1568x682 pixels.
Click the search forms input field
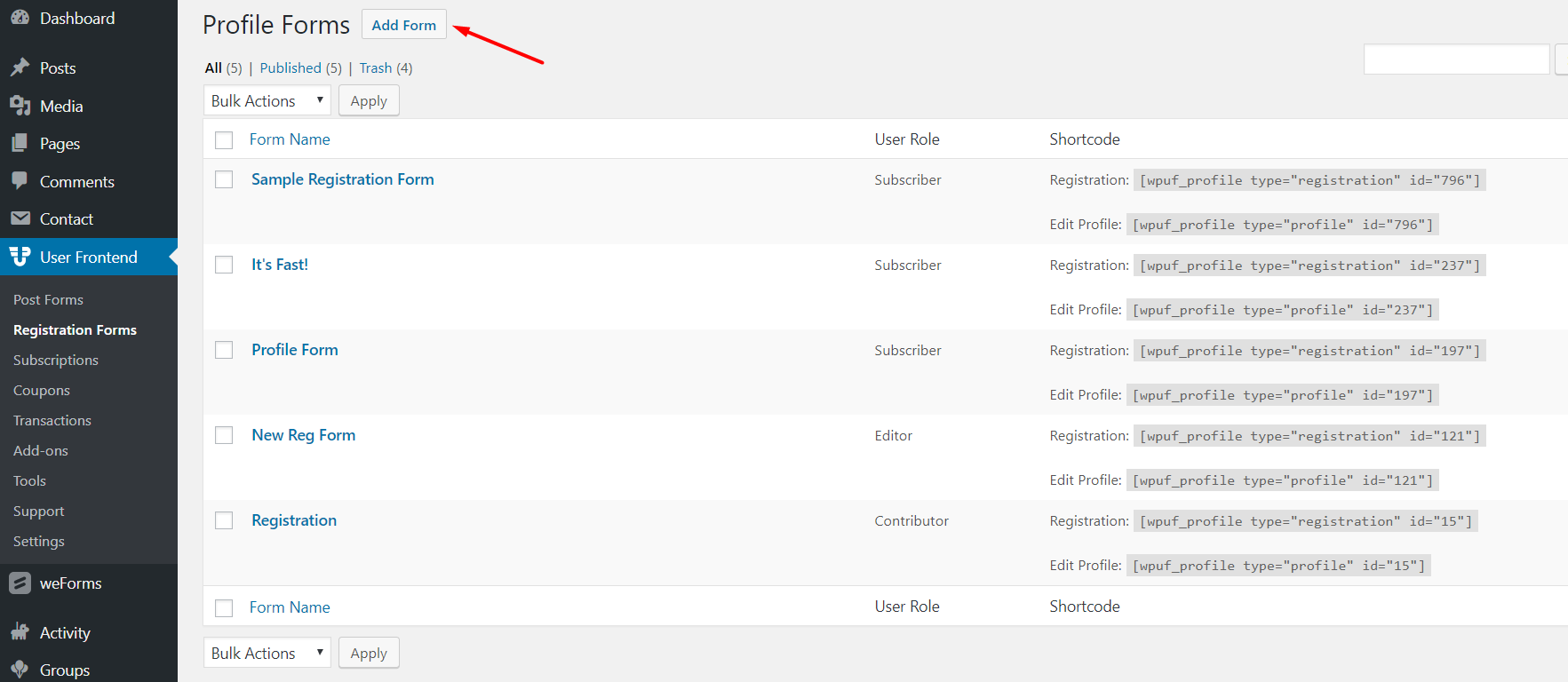1456,59
